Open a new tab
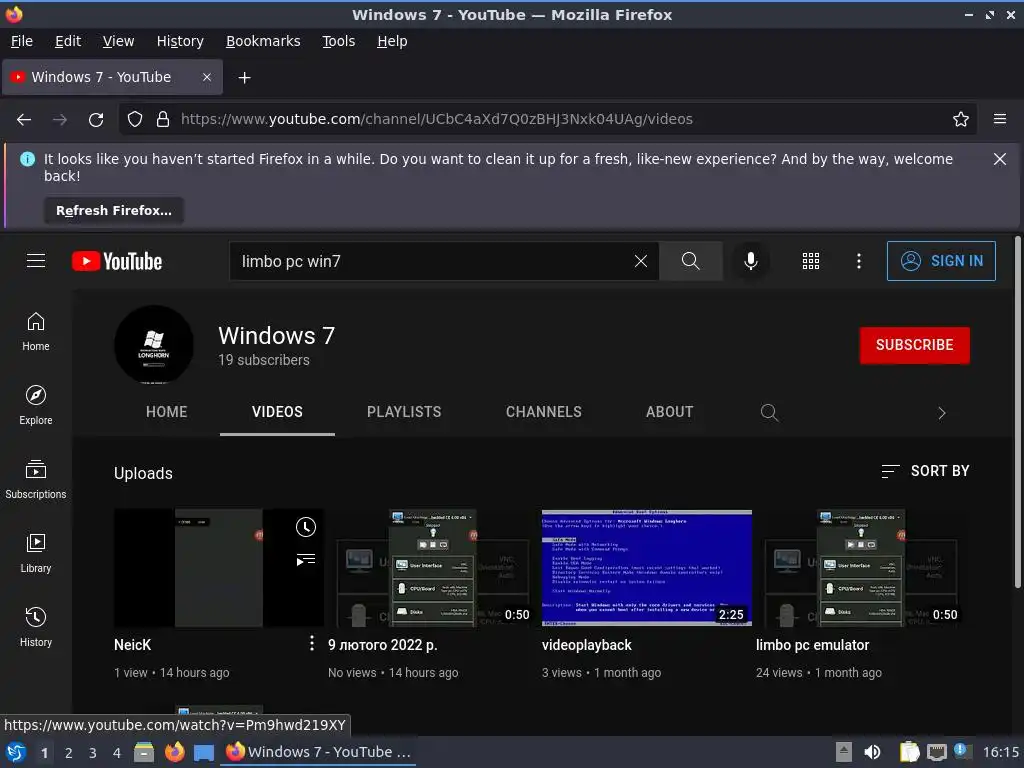Viewport: 1024px width, 768px height. [x=244, y=78]
